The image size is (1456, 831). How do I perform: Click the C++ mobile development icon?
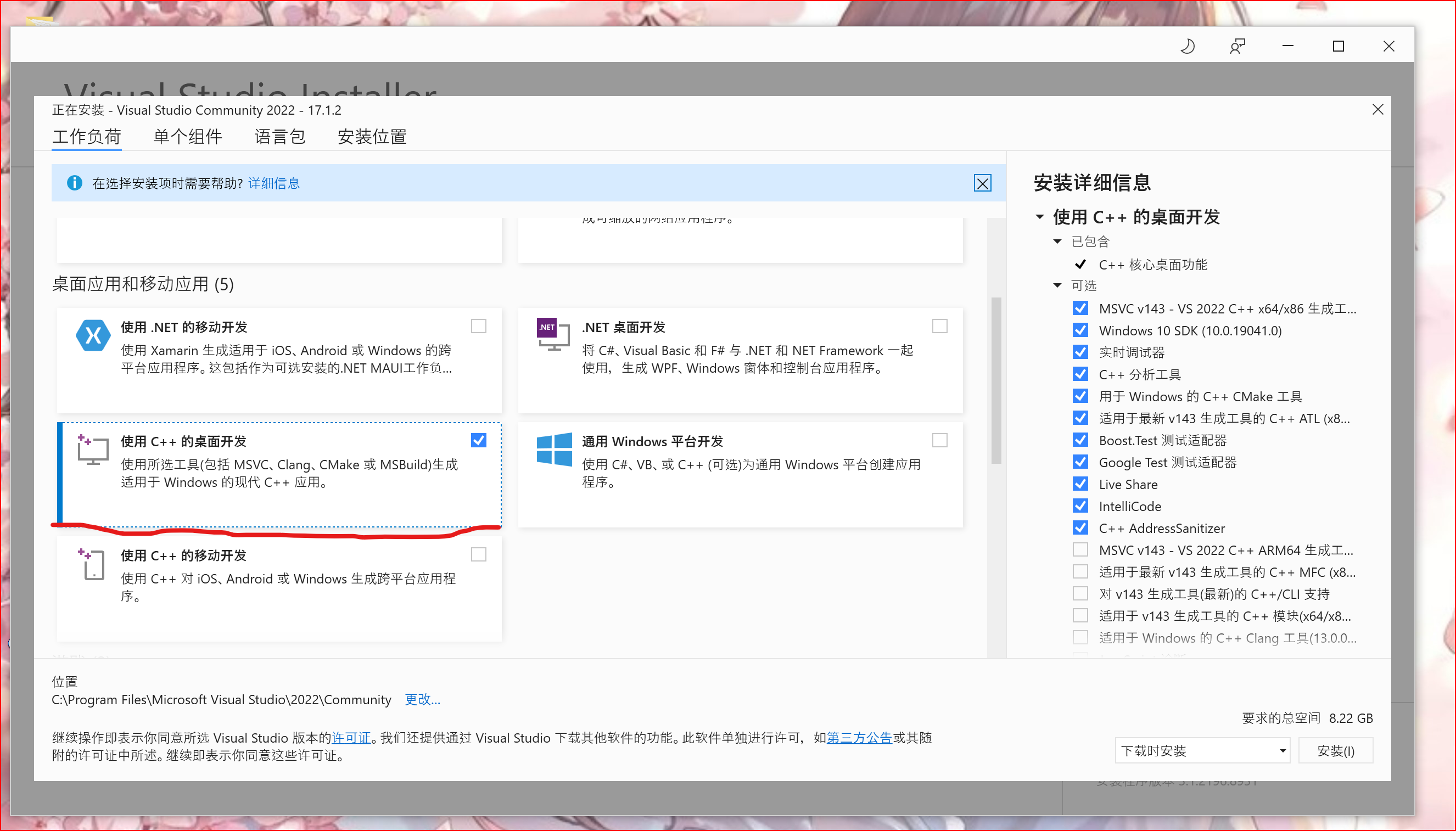click(92, 564)
